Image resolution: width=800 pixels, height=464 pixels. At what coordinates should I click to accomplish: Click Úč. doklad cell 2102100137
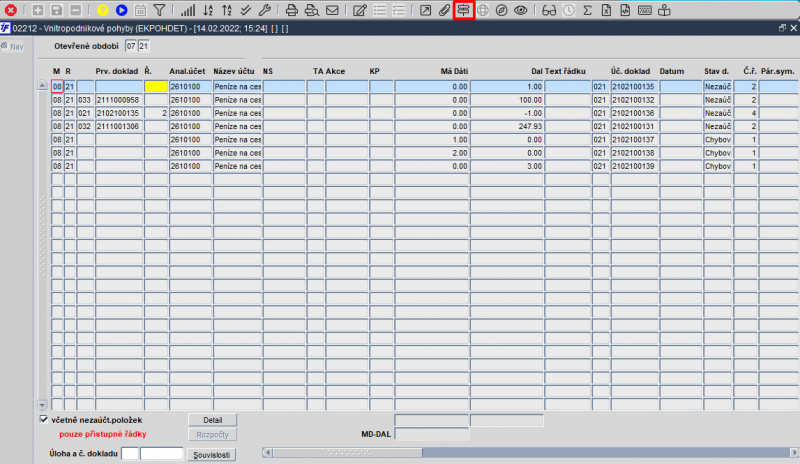634,139
